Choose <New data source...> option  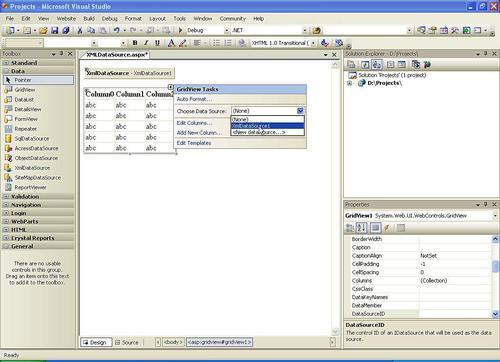point(267,132)
